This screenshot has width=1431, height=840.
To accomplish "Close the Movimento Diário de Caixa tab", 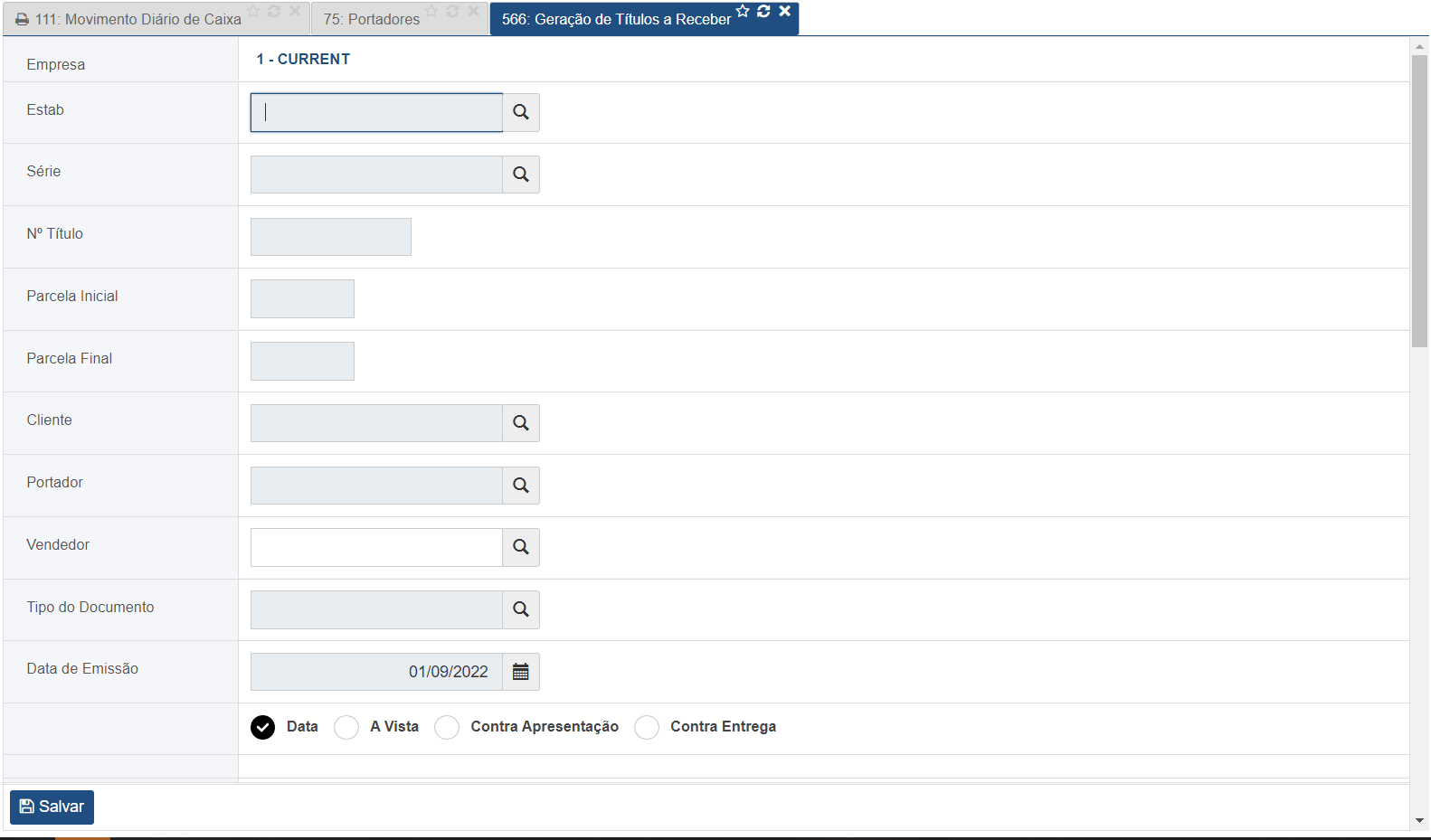I will pyautogui.click(x=295, y=11).
